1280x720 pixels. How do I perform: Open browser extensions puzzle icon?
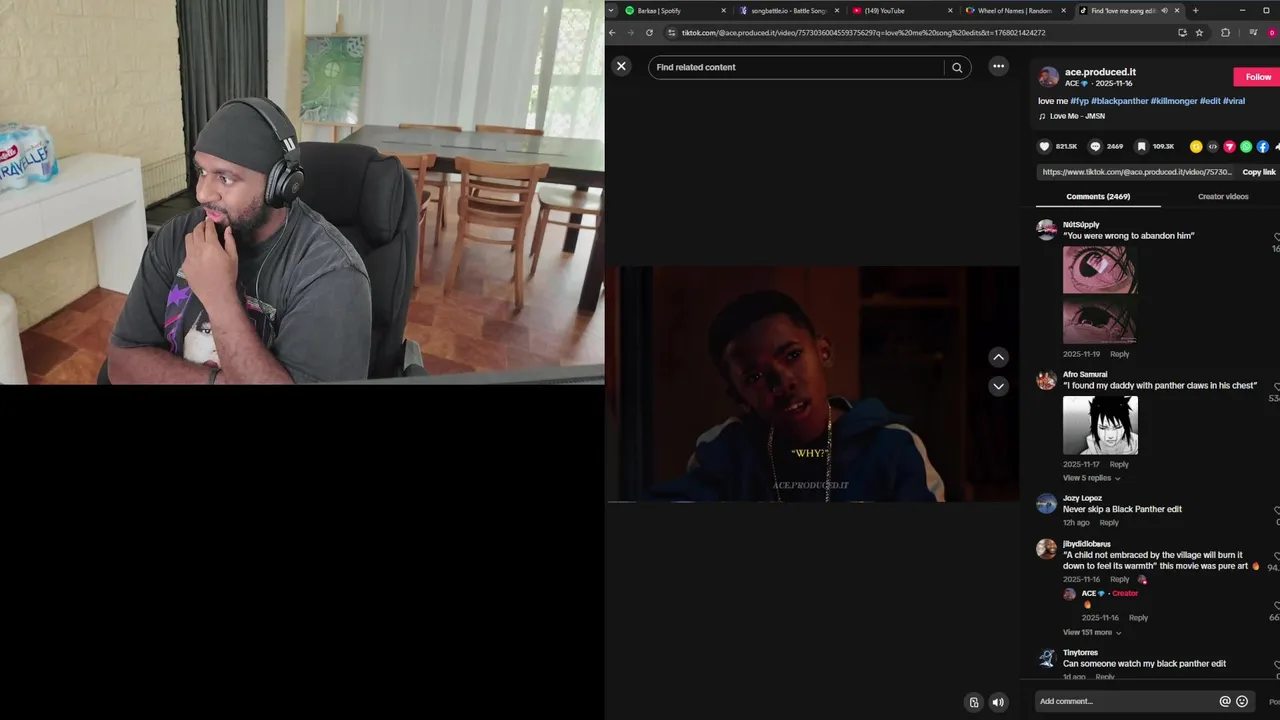(1225, 32)
